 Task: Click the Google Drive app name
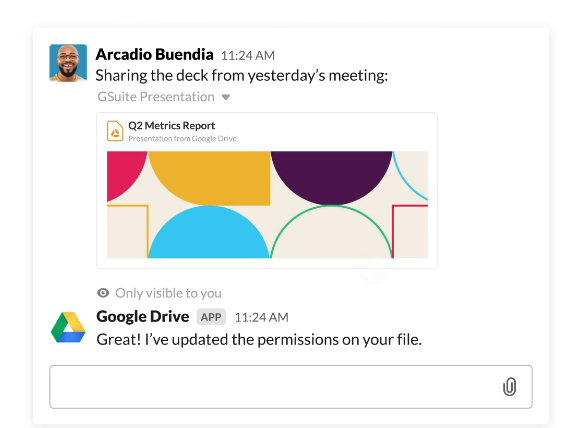click(x=143, y=316)
